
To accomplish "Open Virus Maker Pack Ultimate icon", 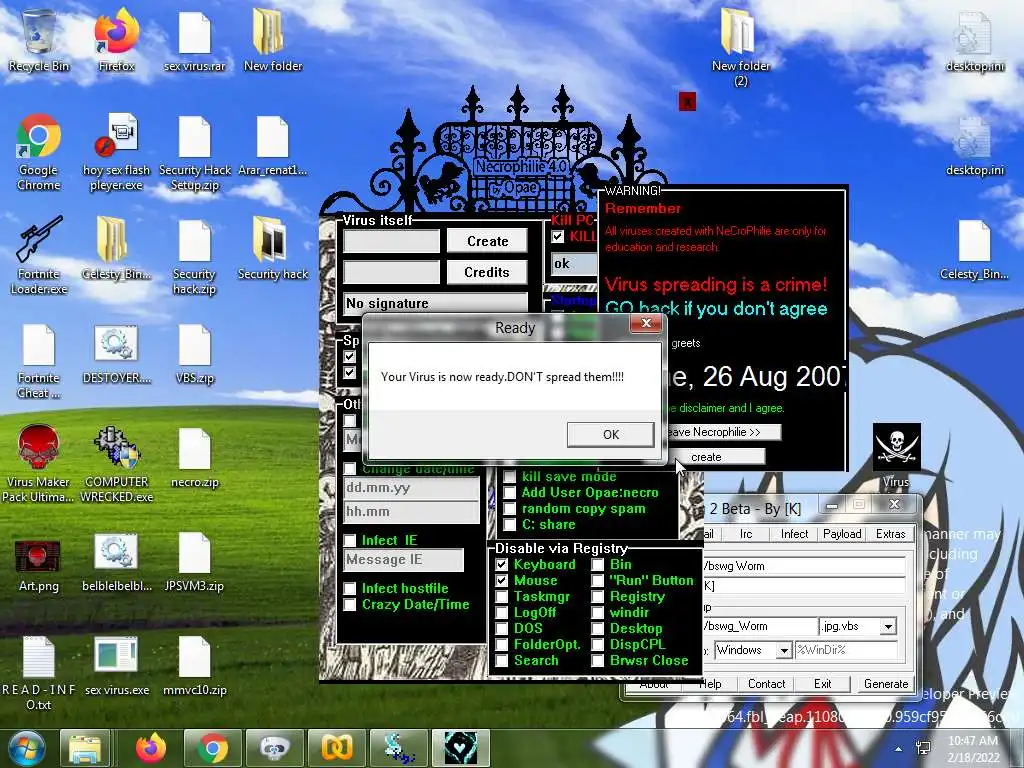I will pos(38,464).
